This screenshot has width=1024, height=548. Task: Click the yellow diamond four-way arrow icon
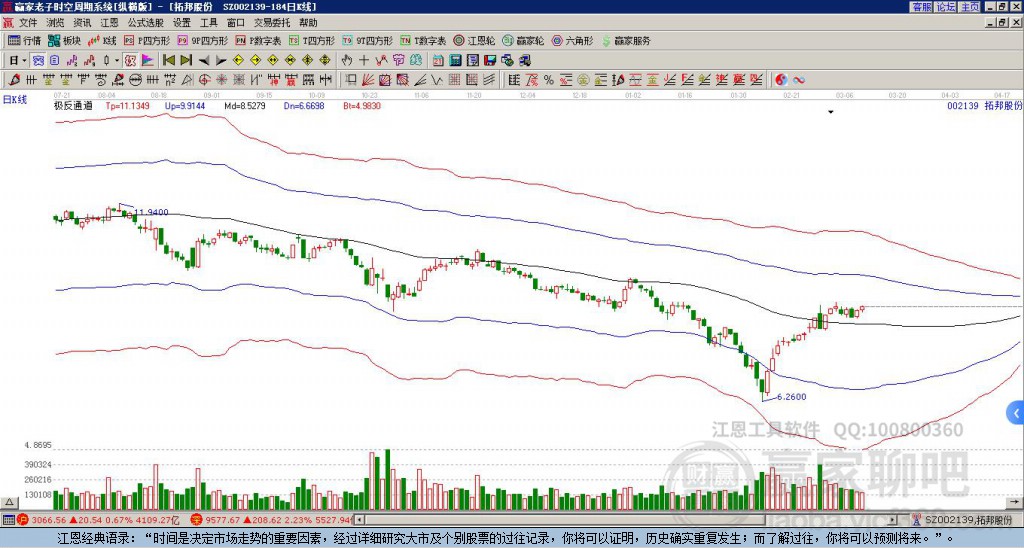point(325,61)
